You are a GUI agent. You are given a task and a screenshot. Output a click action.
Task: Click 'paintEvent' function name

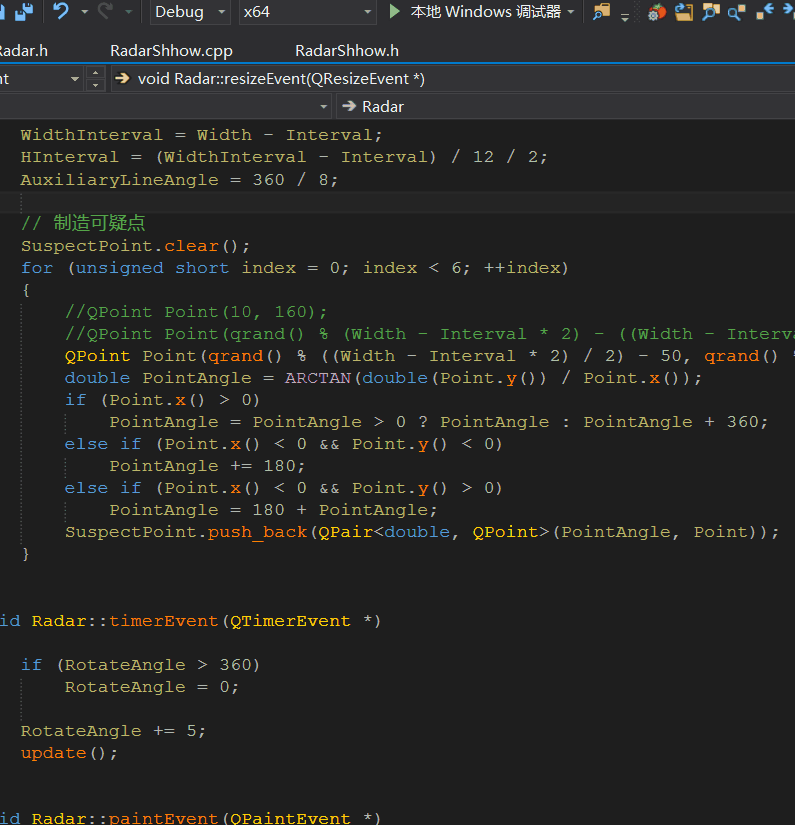click(164, 818)
